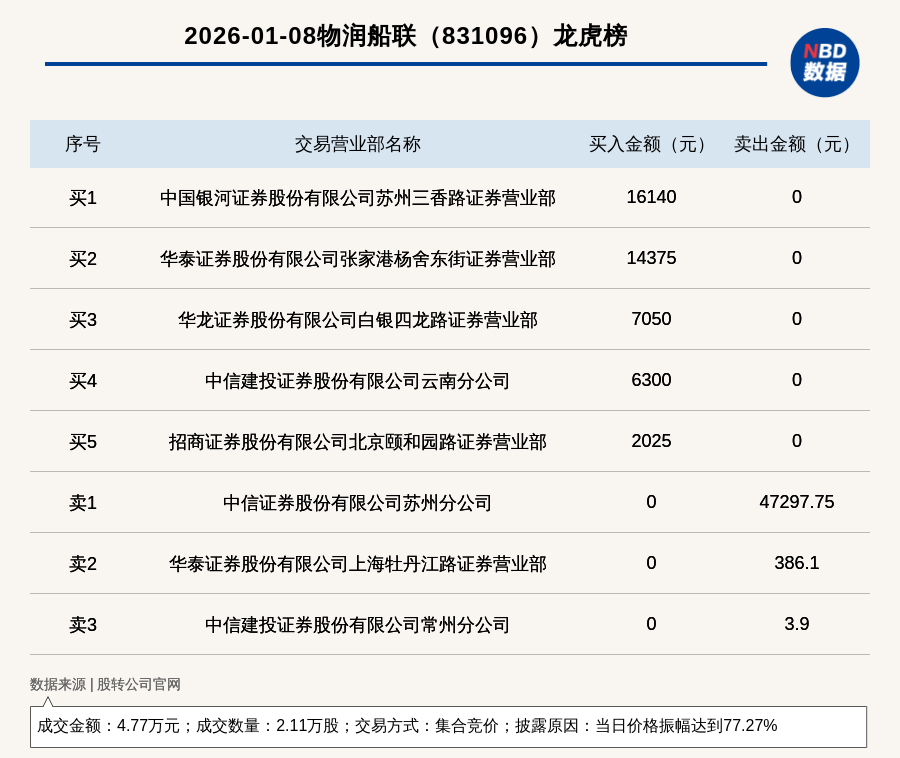Screen dimensions: 900x758
Task: Click 华泰证券上海牡丹江路证券营业部 name
Action: [x=357, y=564]
